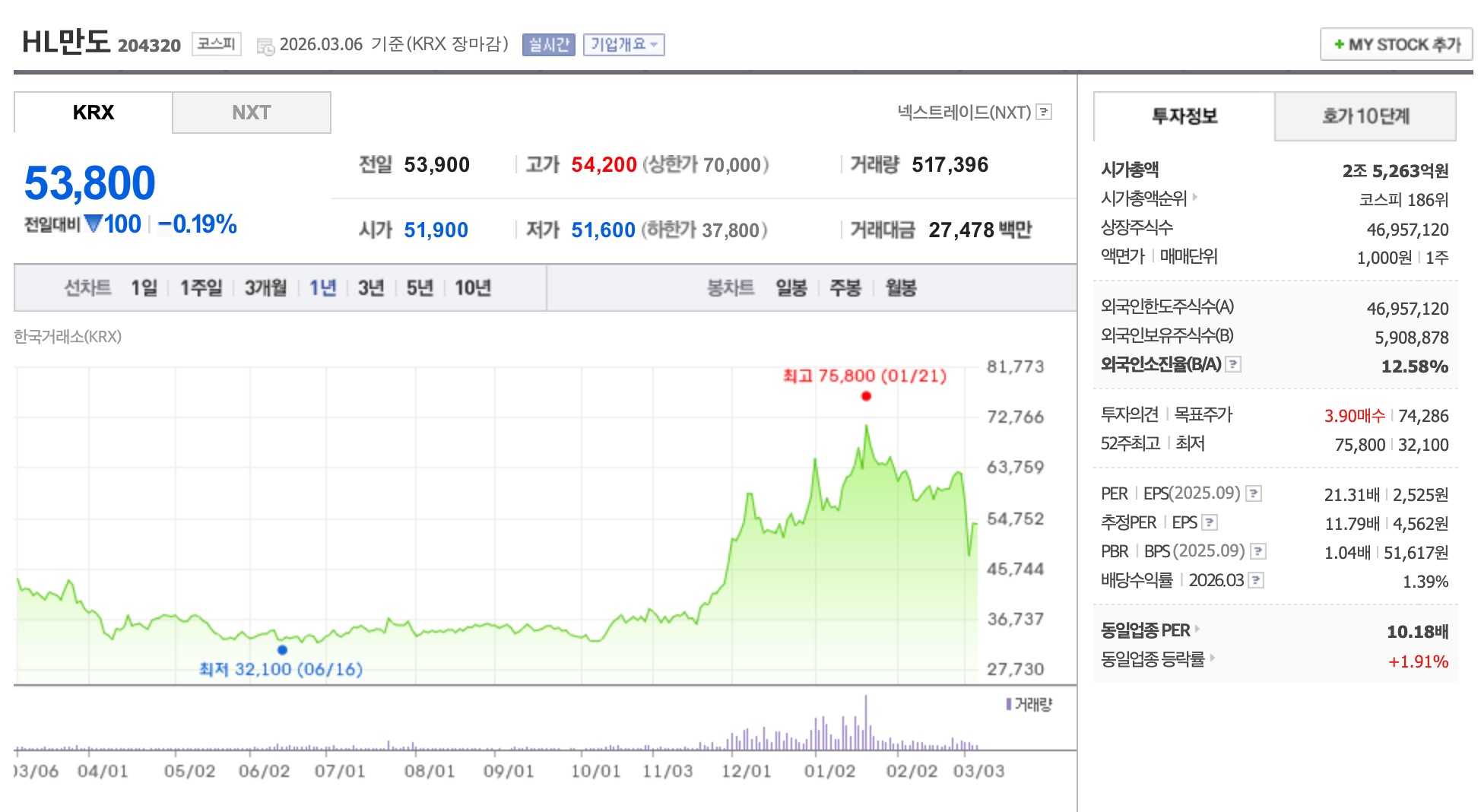
Task: Click the 최저 32,100 (06/16) label
Action: pos(281,669)
